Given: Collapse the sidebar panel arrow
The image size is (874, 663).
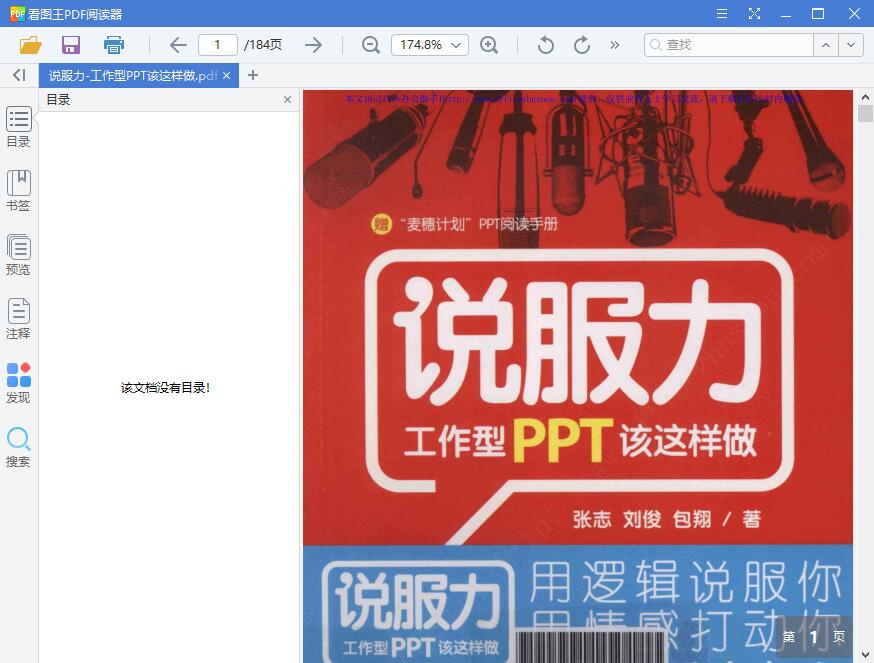Looking at the screenshot, I should [x=19, y=75].
